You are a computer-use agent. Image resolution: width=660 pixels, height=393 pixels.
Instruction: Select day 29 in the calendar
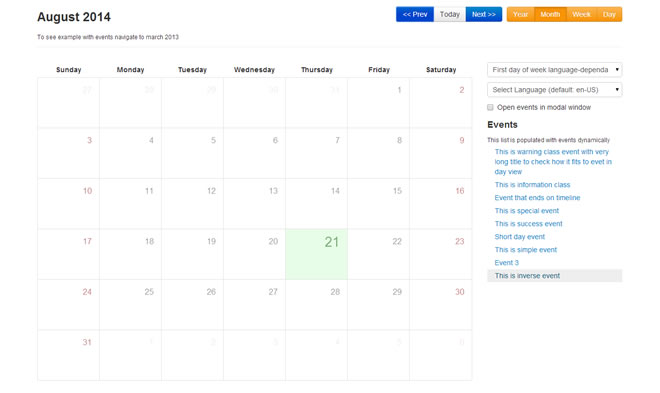pos(378,305)
